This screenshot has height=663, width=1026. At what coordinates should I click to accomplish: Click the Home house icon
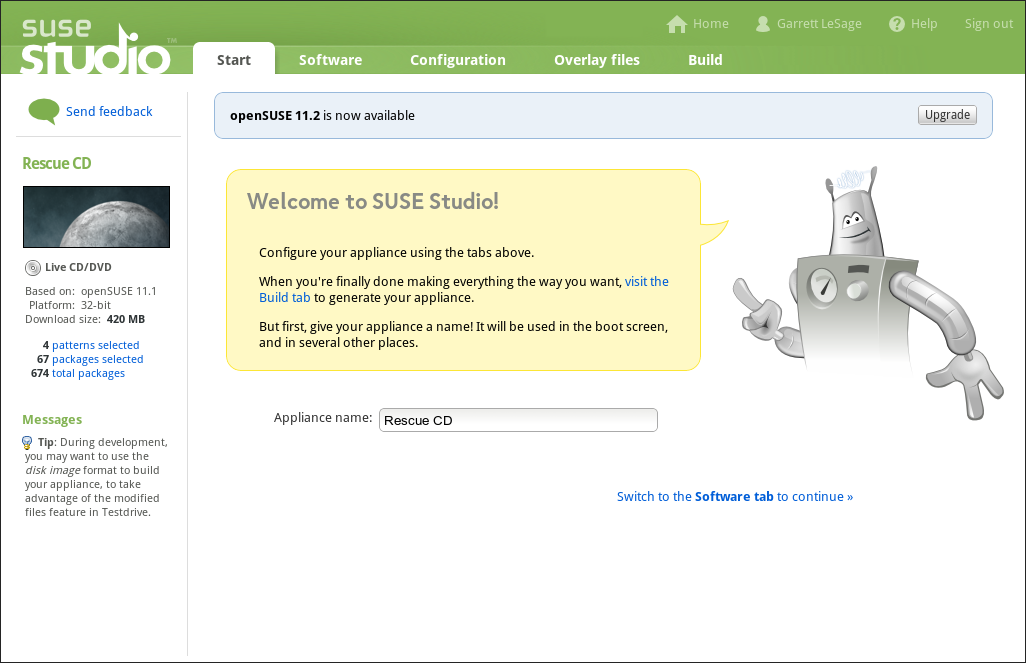click(677, 24)
